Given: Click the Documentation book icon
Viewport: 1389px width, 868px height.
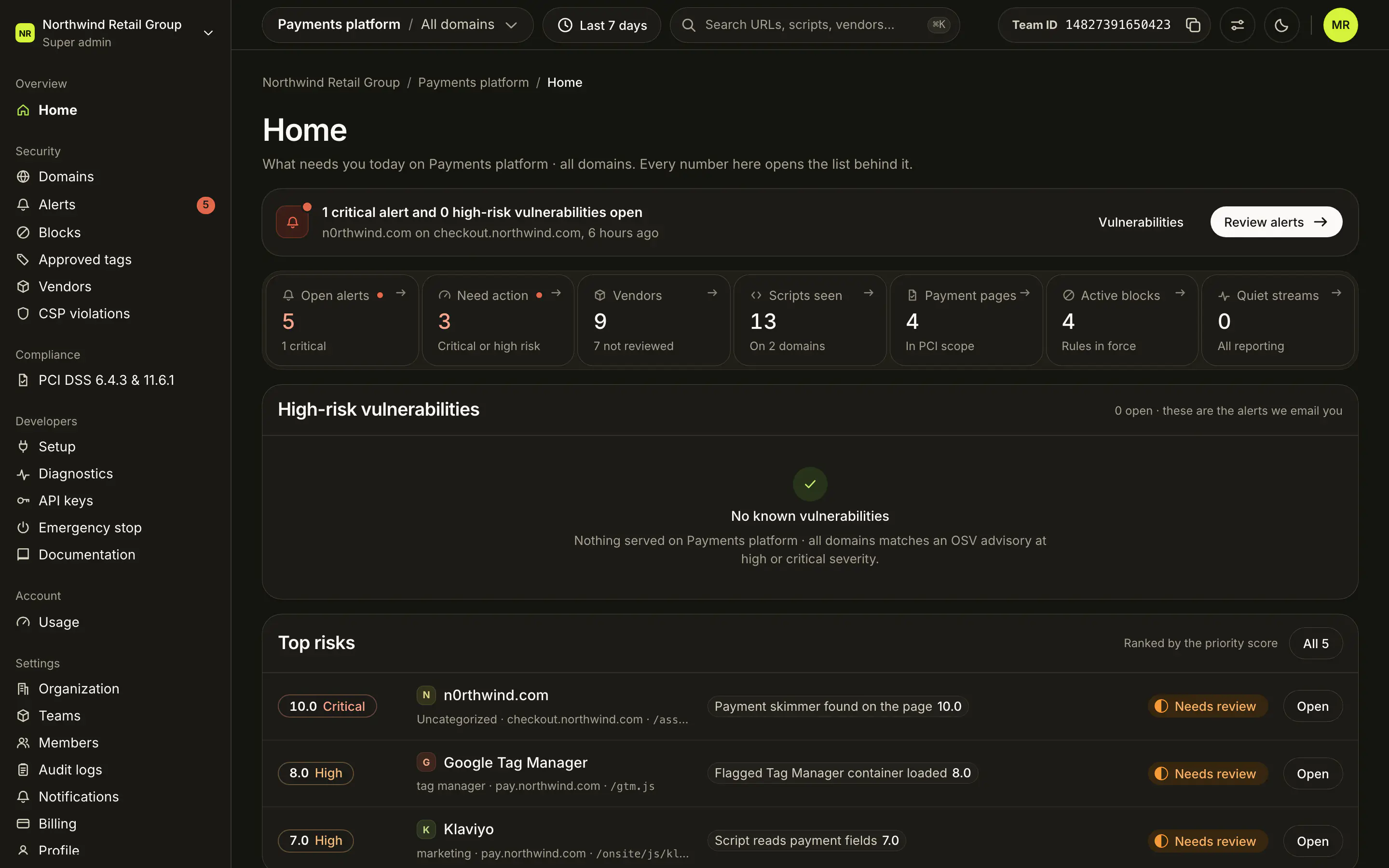Looking at the screenshot, I should coord(23,555).
